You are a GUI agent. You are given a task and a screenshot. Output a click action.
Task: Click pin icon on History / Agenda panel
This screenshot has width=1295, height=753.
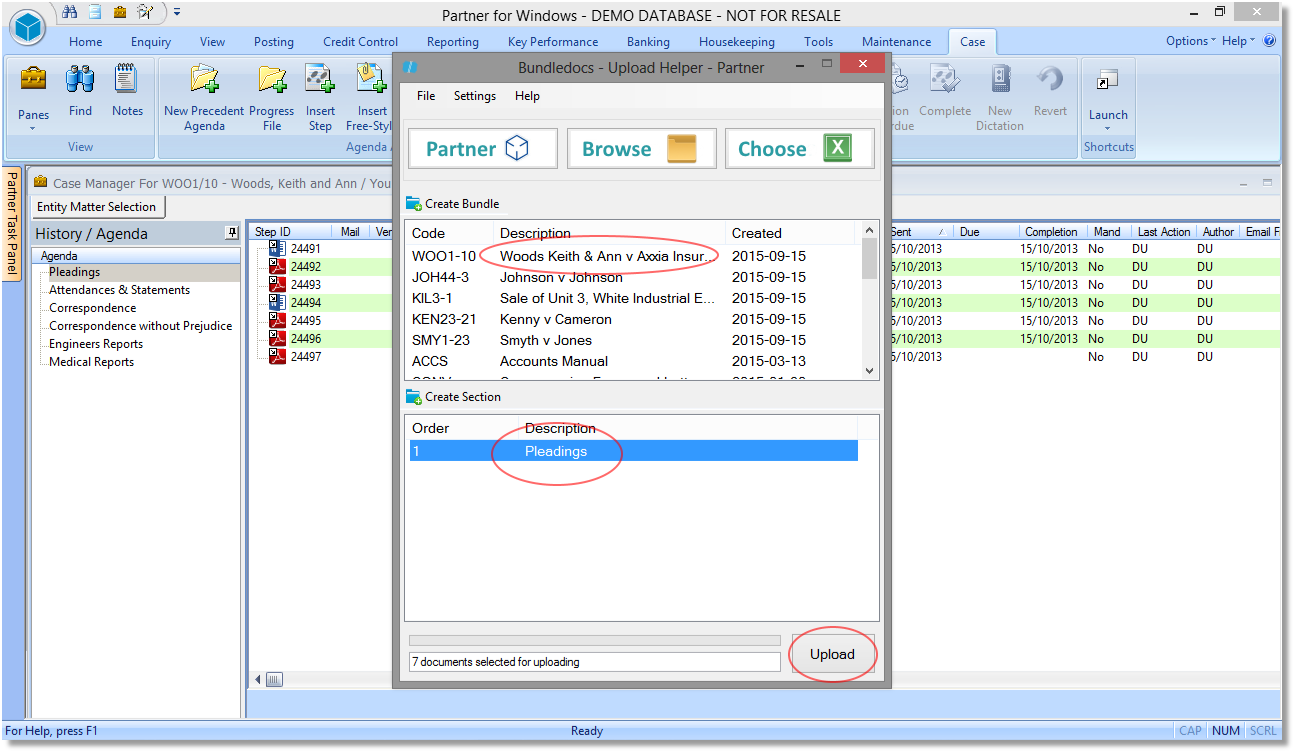[x=233, y=233]
